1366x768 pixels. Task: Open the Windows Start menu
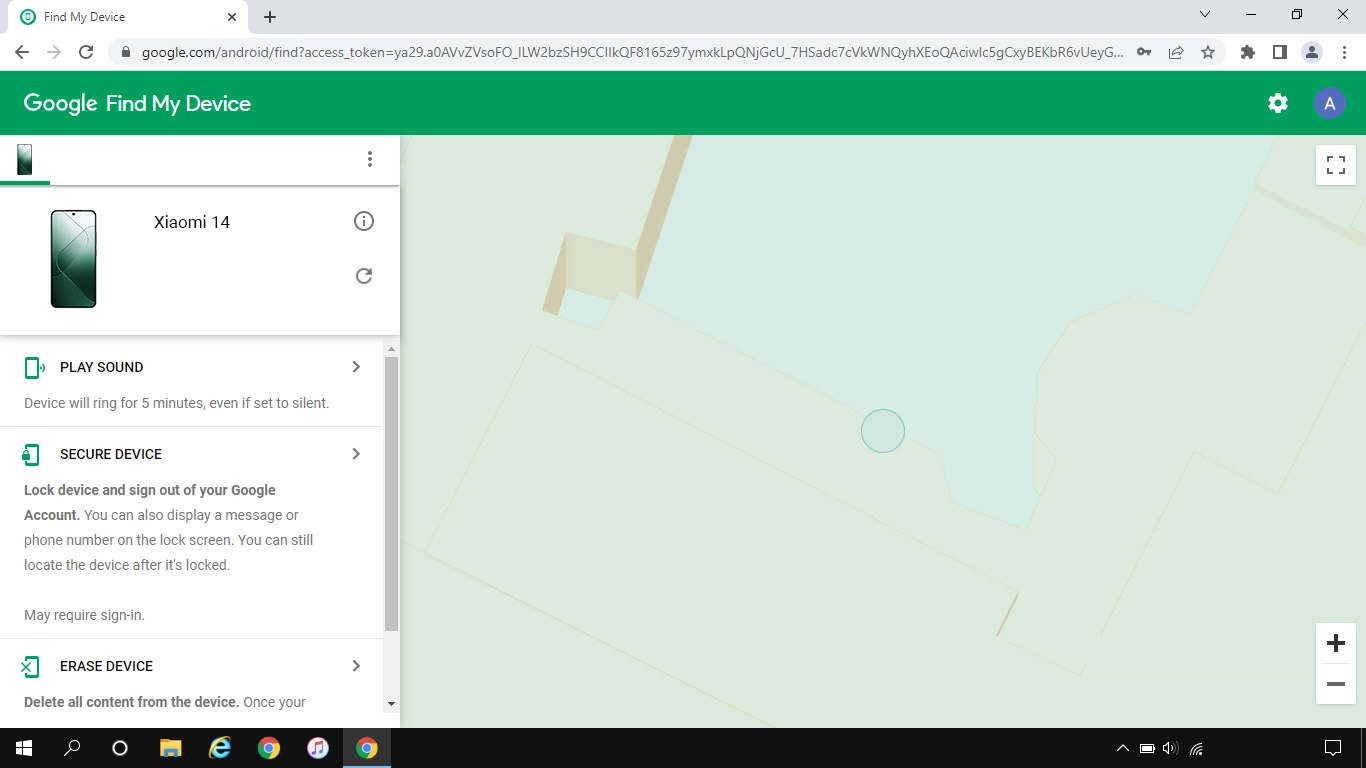pos(24,748)
